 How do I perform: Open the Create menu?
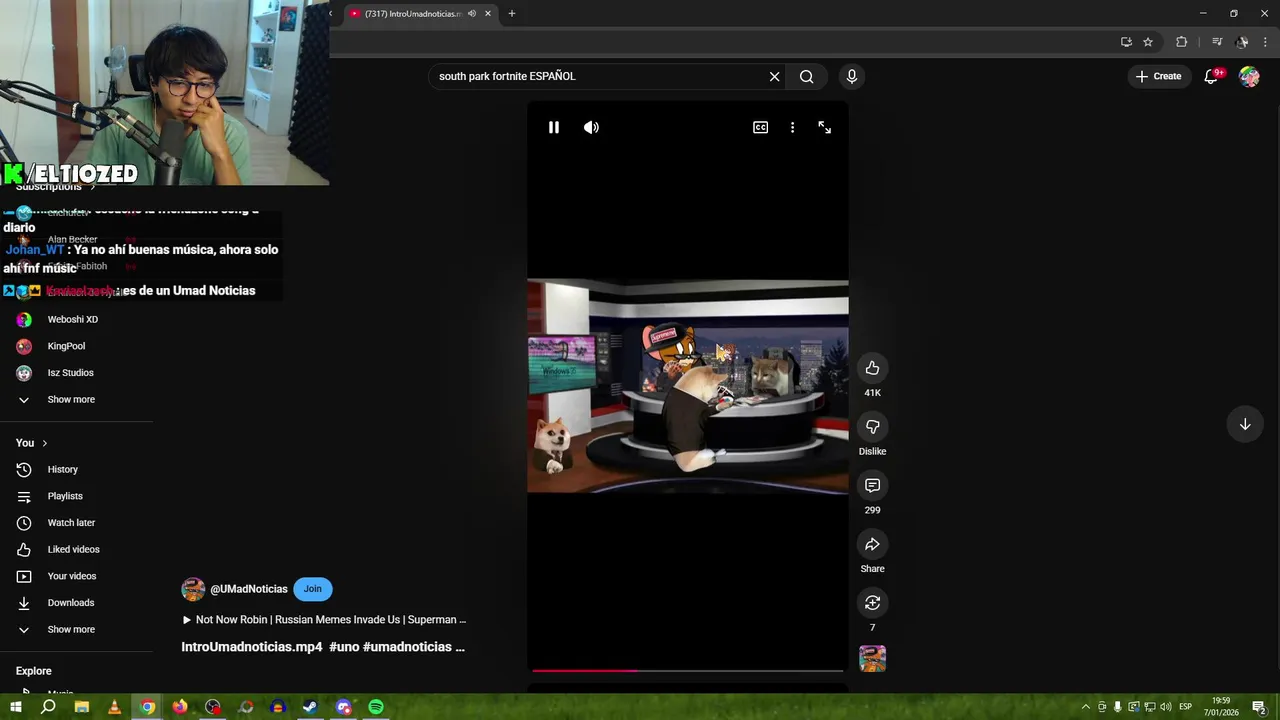[x=1158, y=76]
